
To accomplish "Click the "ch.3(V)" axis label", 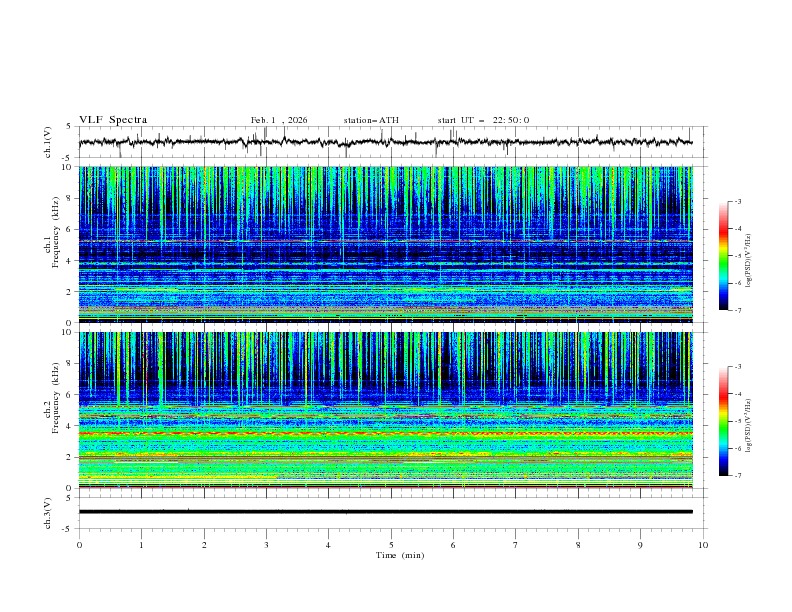I will click(x=48, y=513).
